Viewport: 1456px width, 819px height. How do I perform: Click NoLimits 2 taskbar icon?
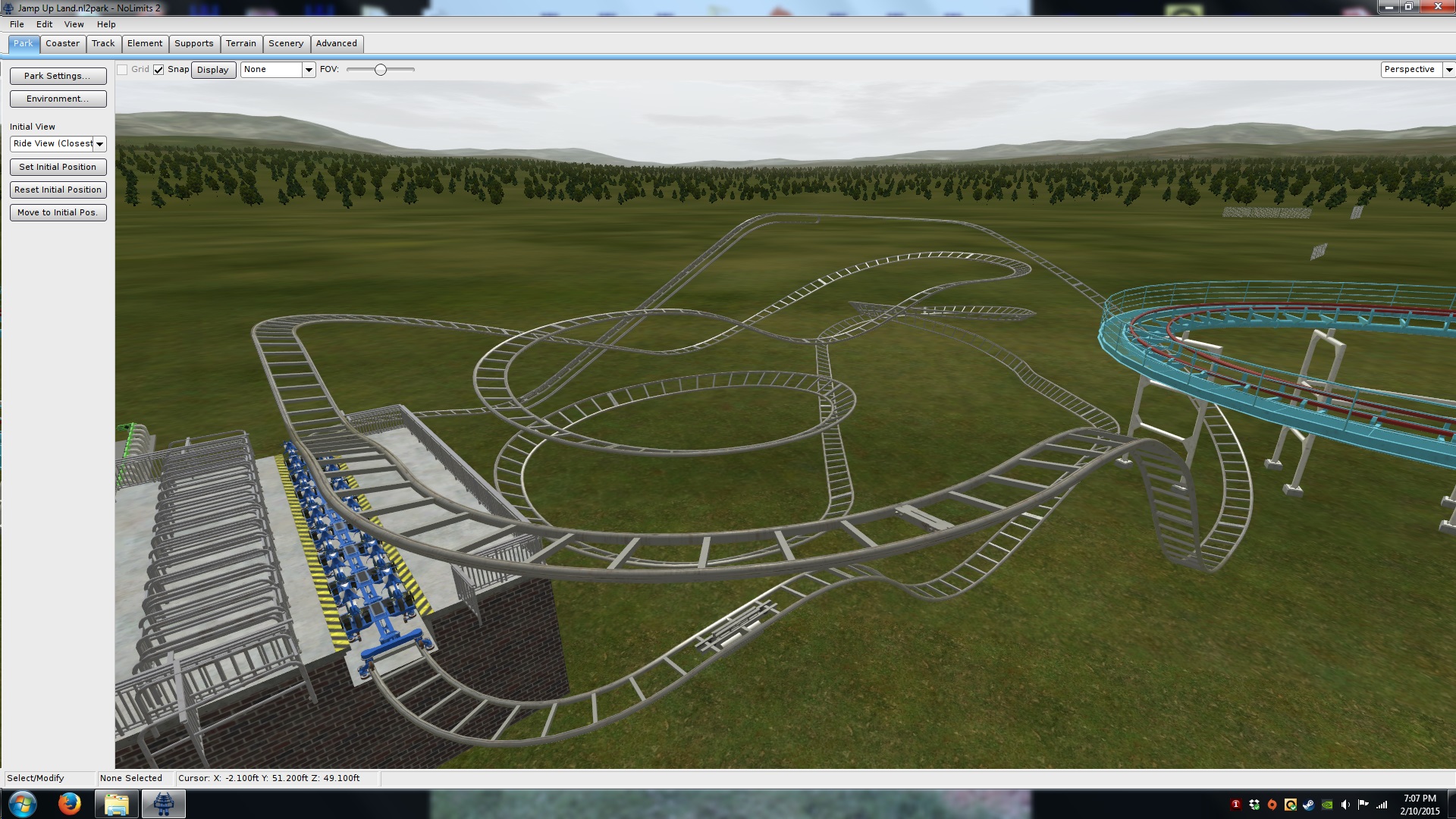163,804
